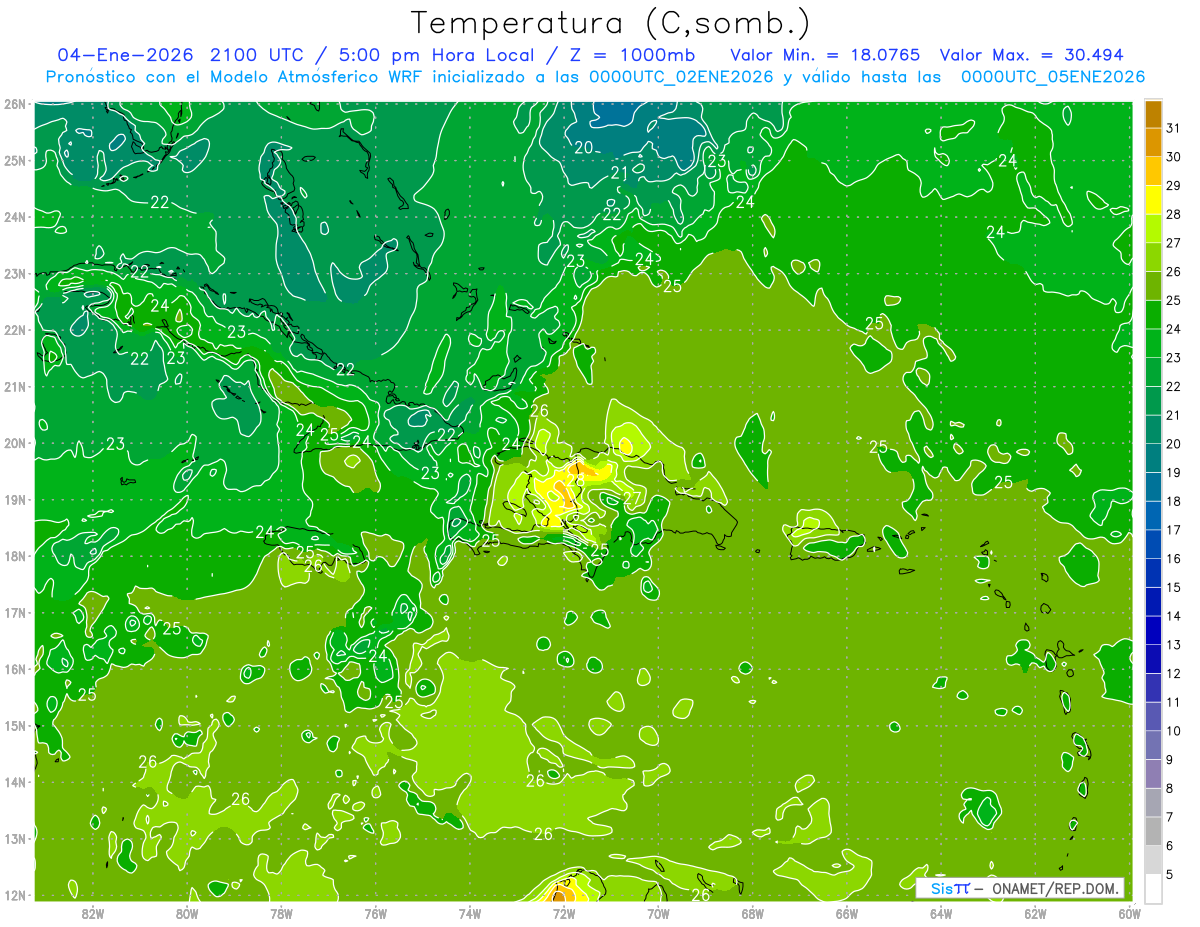
Task: Click the '68W' longitude axis label
Action: (752, 912)
